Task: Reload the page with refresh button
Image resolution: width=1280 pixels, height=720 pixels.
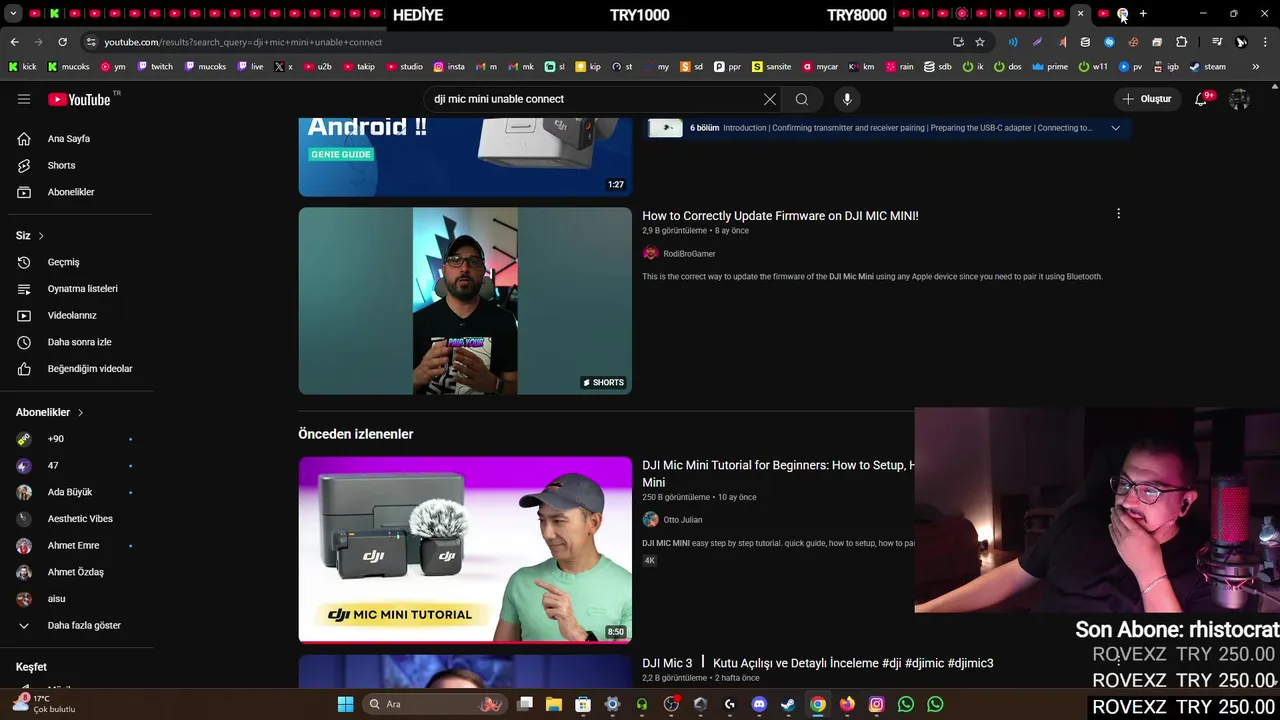Action: [62, 42]
